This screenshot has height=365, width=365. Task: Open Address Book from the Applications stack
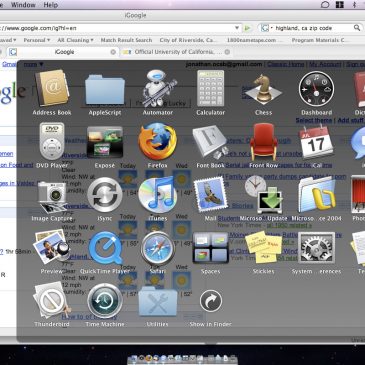coord(52,88)
